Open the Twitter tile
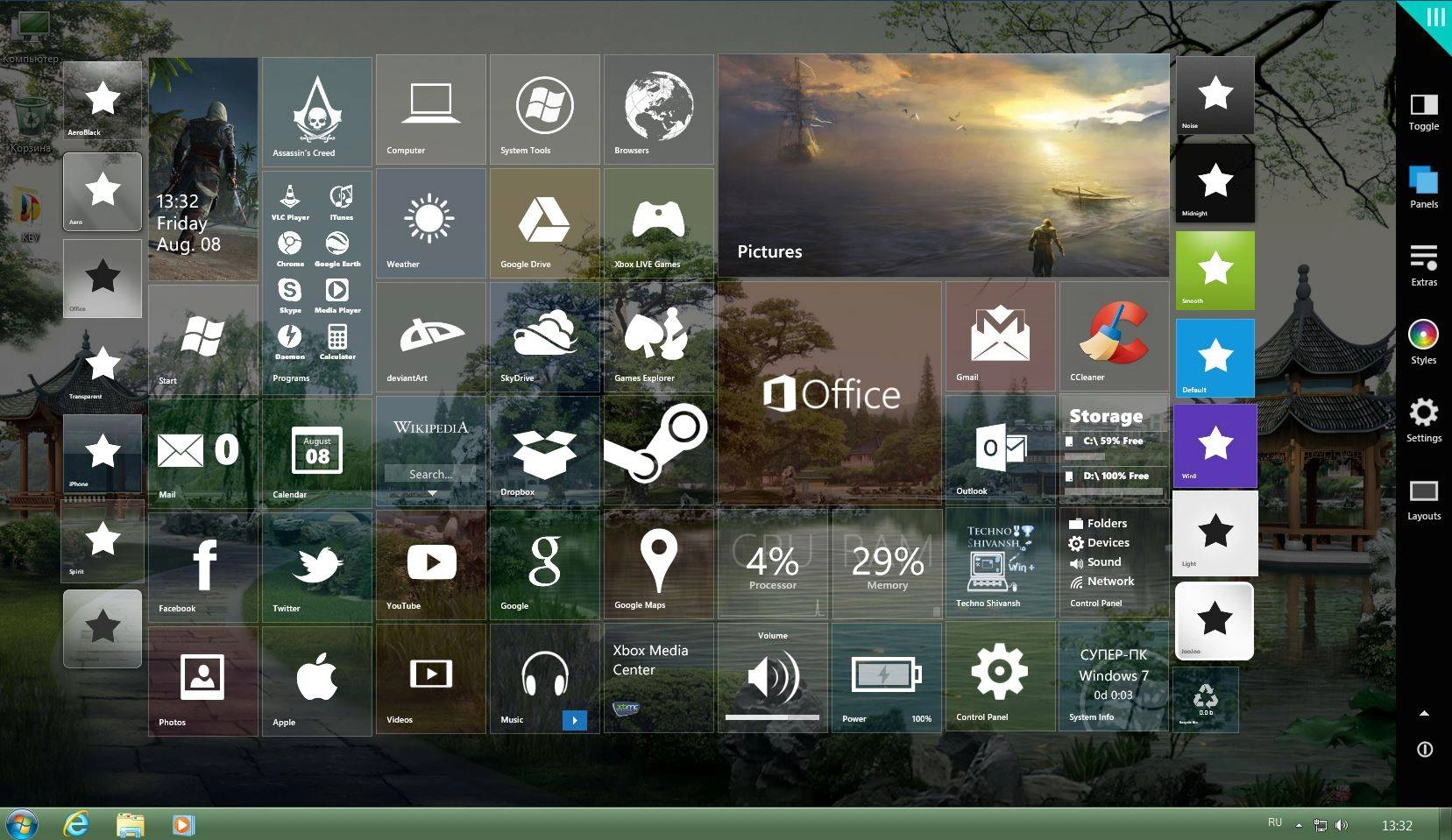This screenshot has height=840, width=1452. click(317, 568)
